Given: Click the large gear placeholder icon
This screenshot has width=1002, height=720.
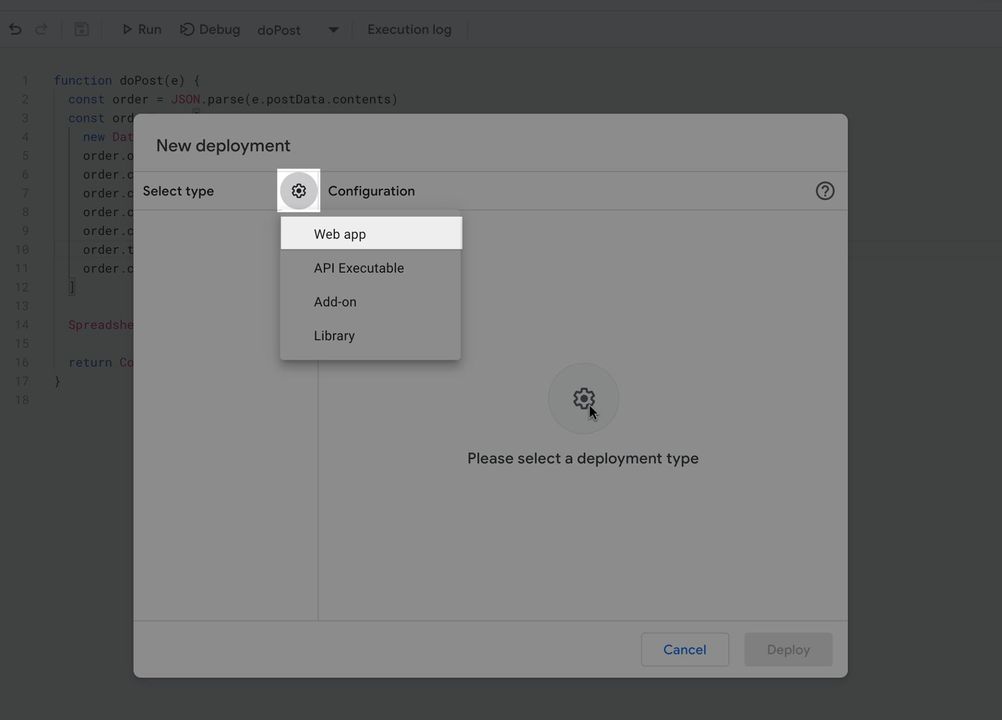Looking at the screenshot, I should pyautogui.click(x=583, y=397).
